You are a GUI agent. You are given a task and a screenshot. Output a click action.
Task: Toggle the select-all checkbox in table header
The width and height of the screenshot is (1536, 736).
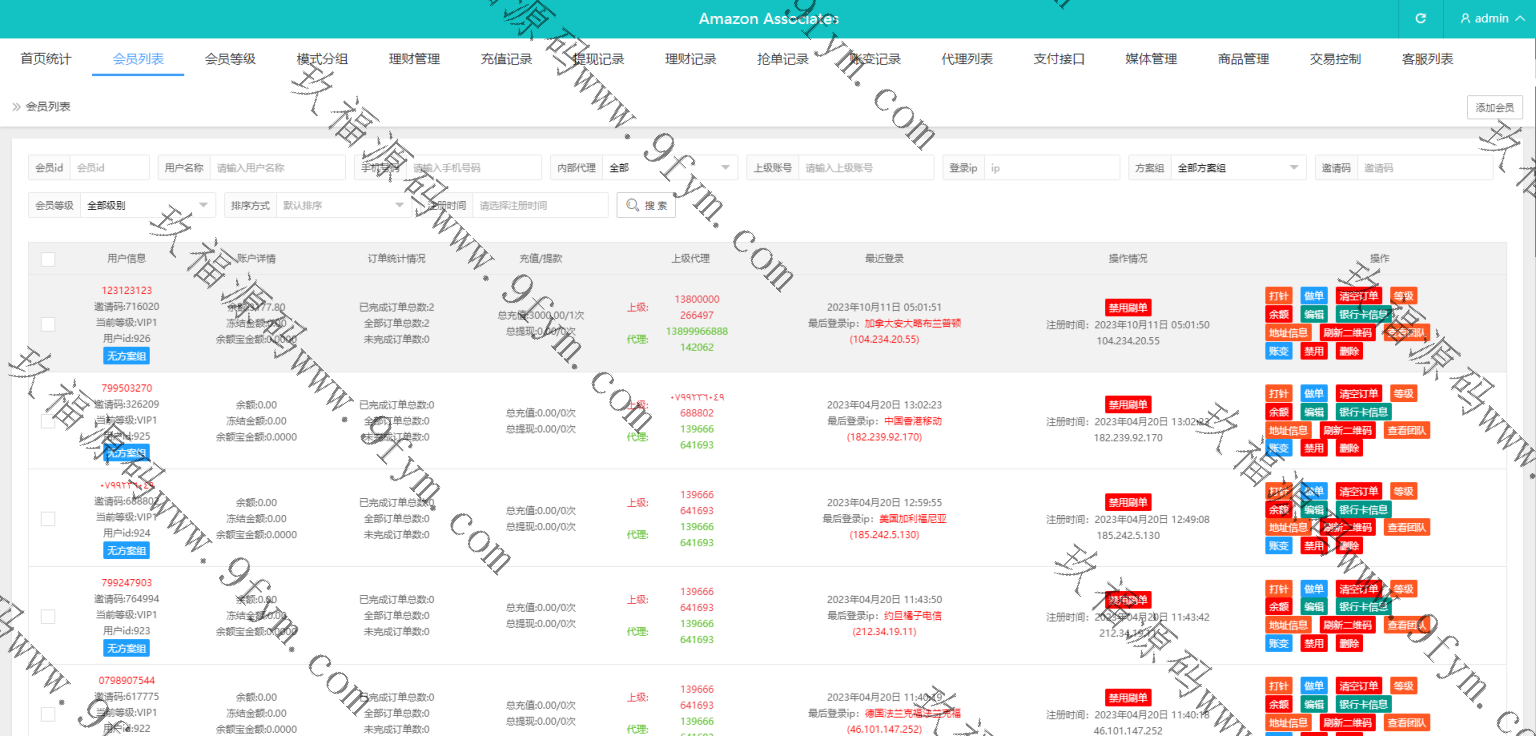pyautogui.click(x=48, y=260)
